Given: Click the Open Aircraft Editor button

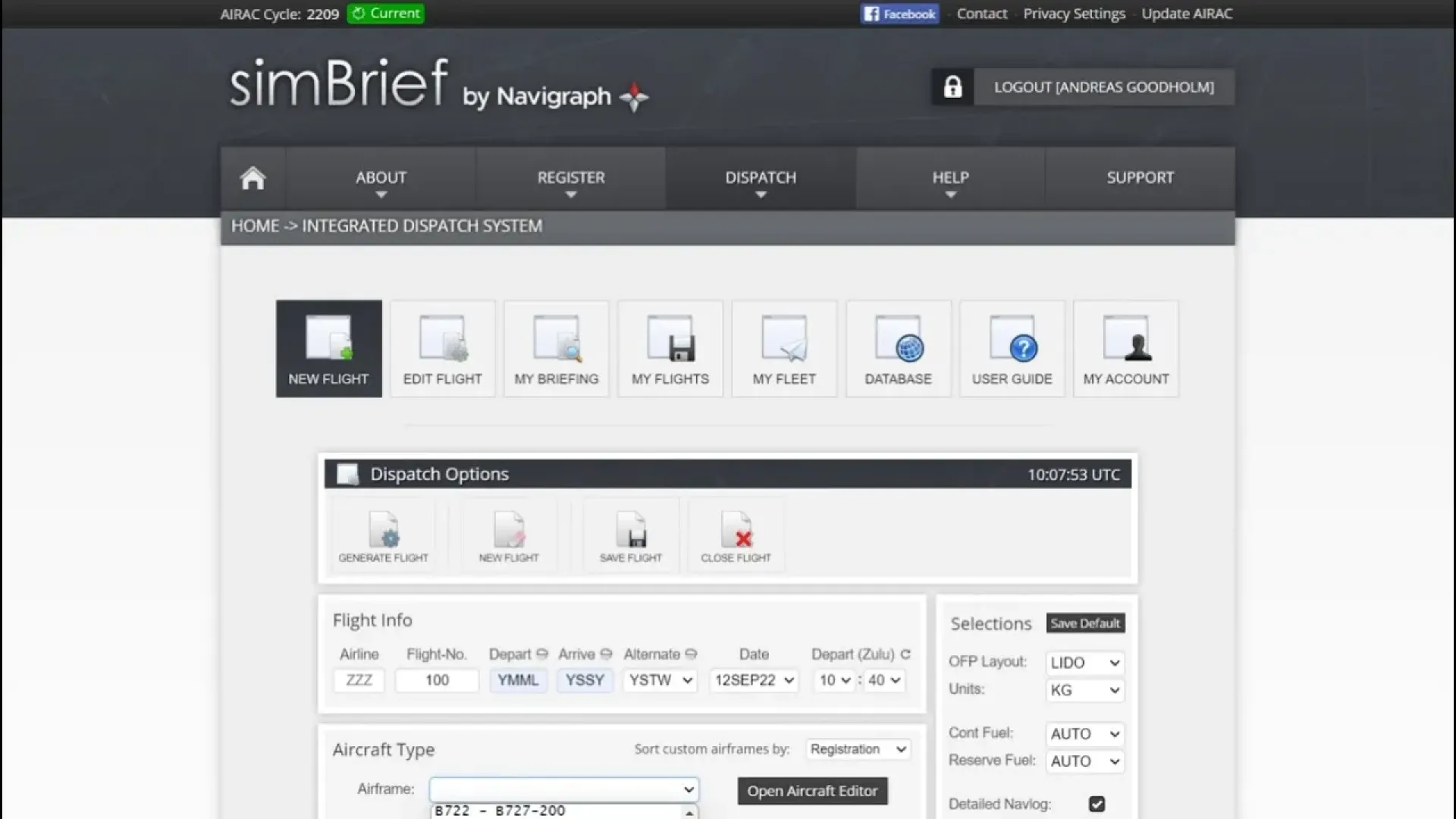Looking at the screenshot, I should point(812,790).
